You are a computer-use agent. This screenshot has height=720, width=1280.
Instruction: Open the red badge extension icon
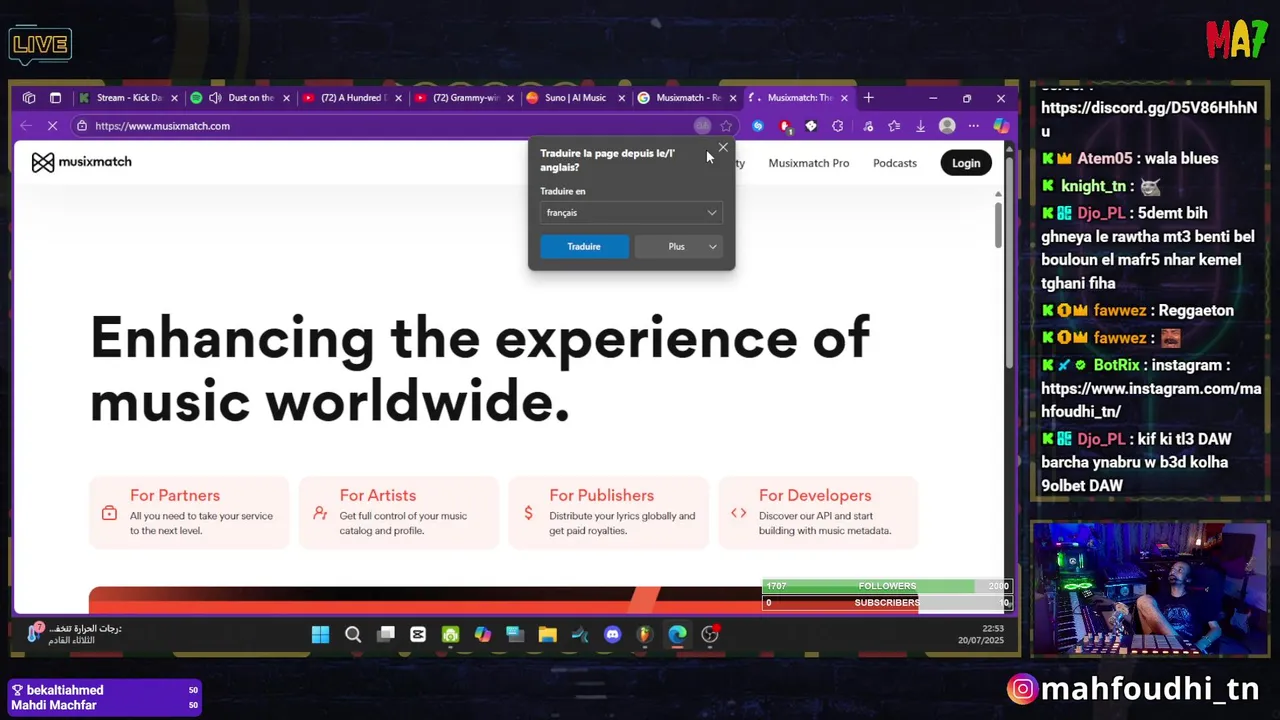pos(785,126)
